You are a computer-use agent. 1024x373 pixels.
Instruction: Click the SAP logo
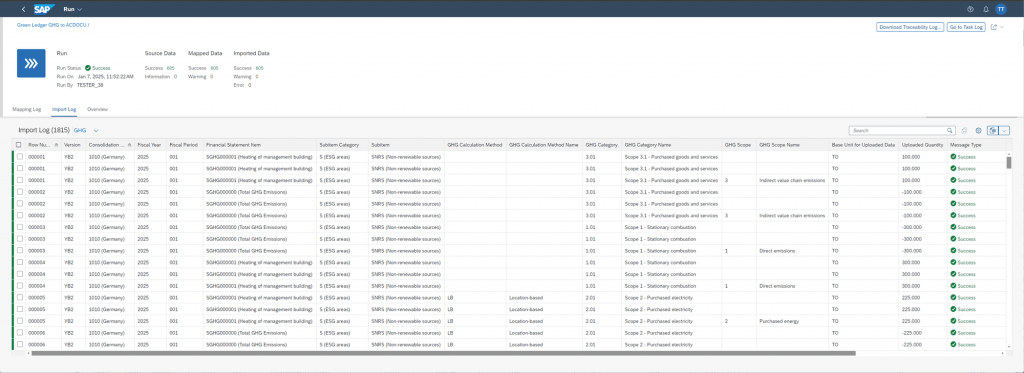point(44,9)
